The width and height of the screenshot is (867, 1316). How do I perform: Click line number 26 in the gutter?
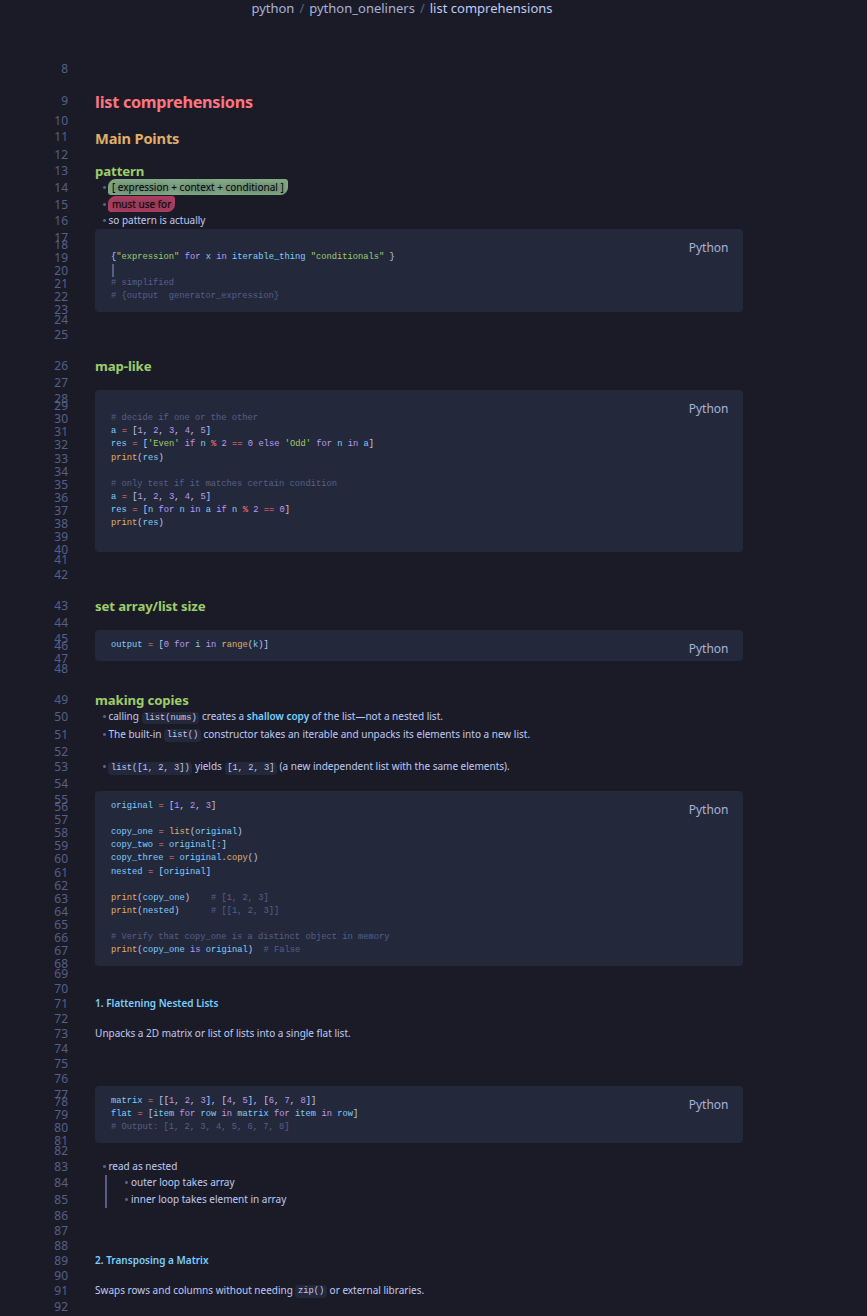pyautogui.click(x=61, y=366)
